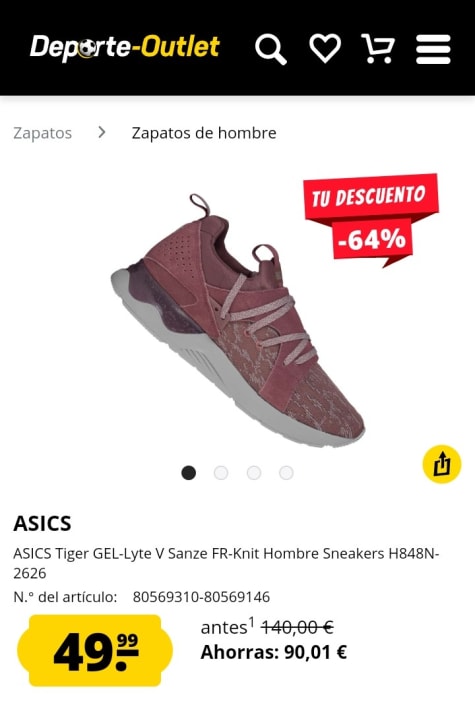The image size is (475, 705).
Task: Click the TU DESCUENTO -64% badge
Action: 371,220
